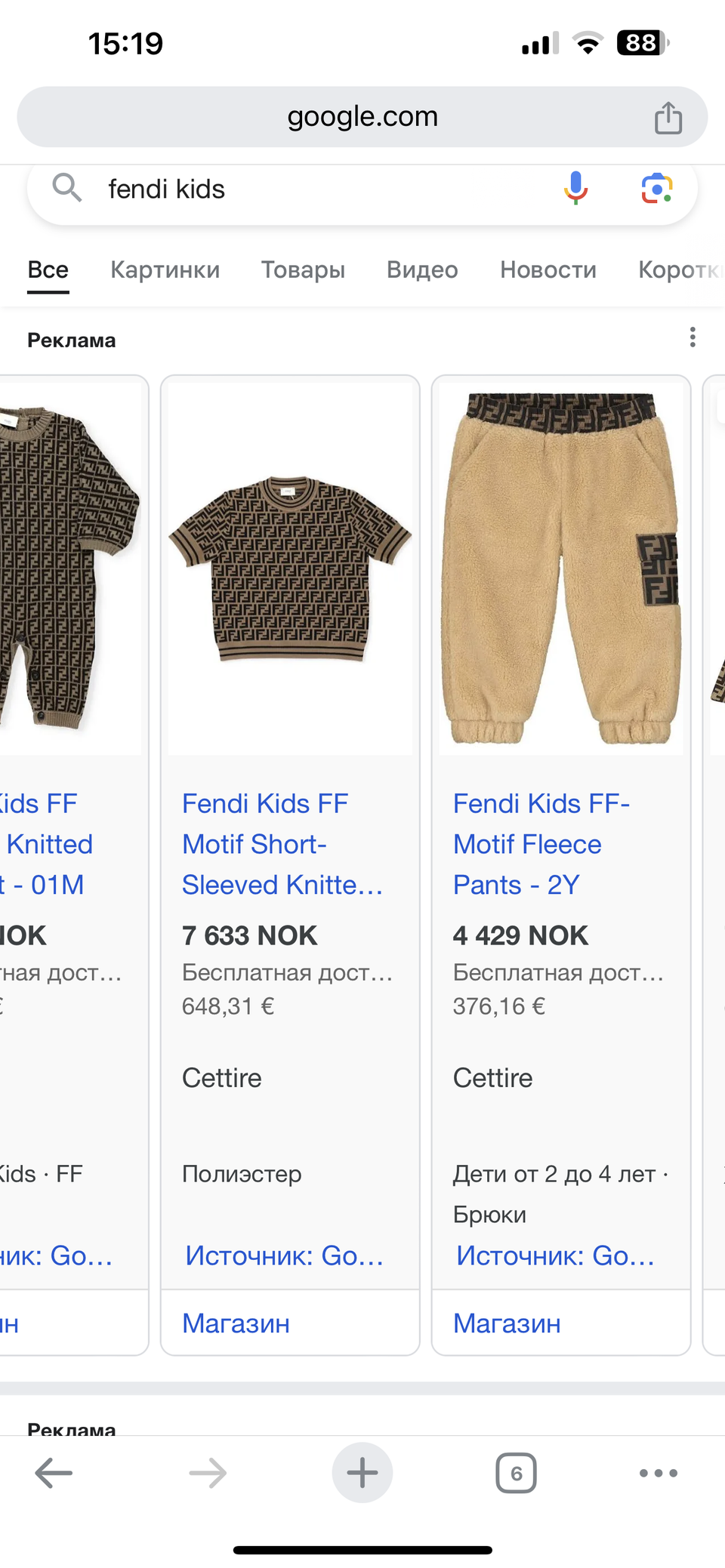Viewport: 725px width, 1568px height.
Task: Select the Видео search tab
Action: [422, 270]
